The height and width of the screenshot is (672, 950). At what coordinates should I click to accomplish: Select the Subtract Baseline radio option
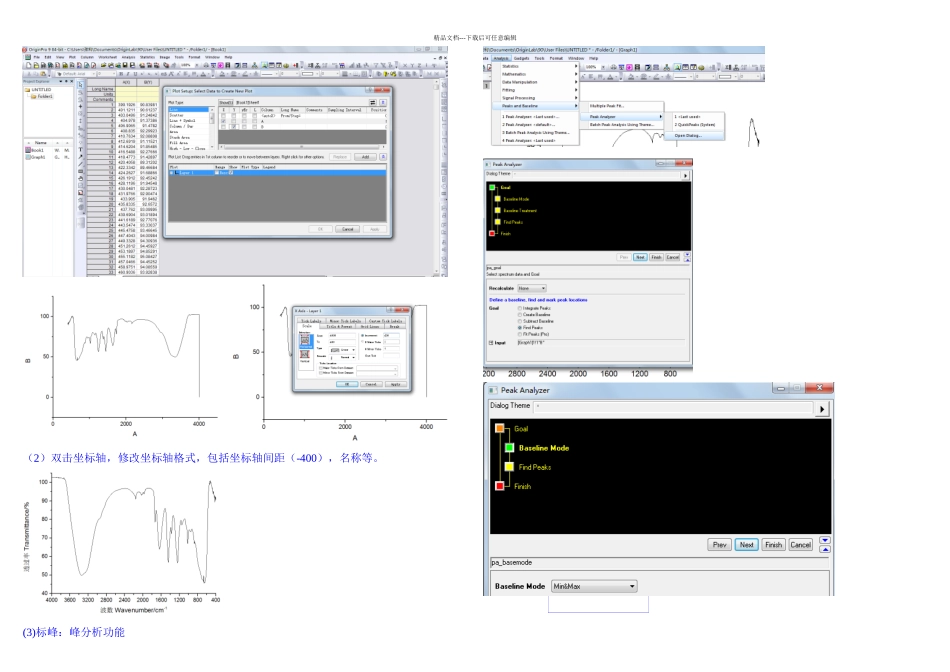[519, 321]
